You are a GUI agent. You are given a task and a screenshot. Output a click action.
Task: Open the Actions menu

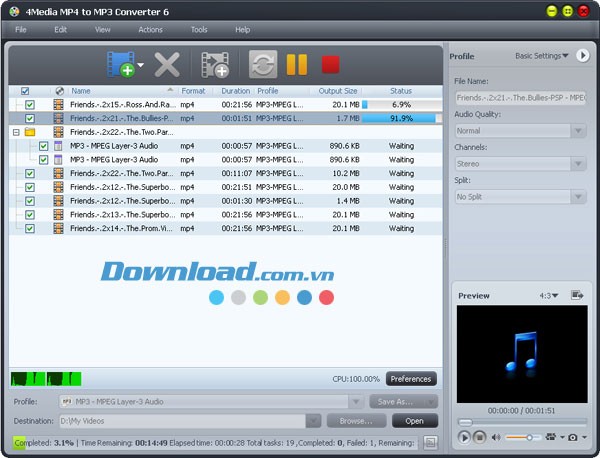pos(150,30)
